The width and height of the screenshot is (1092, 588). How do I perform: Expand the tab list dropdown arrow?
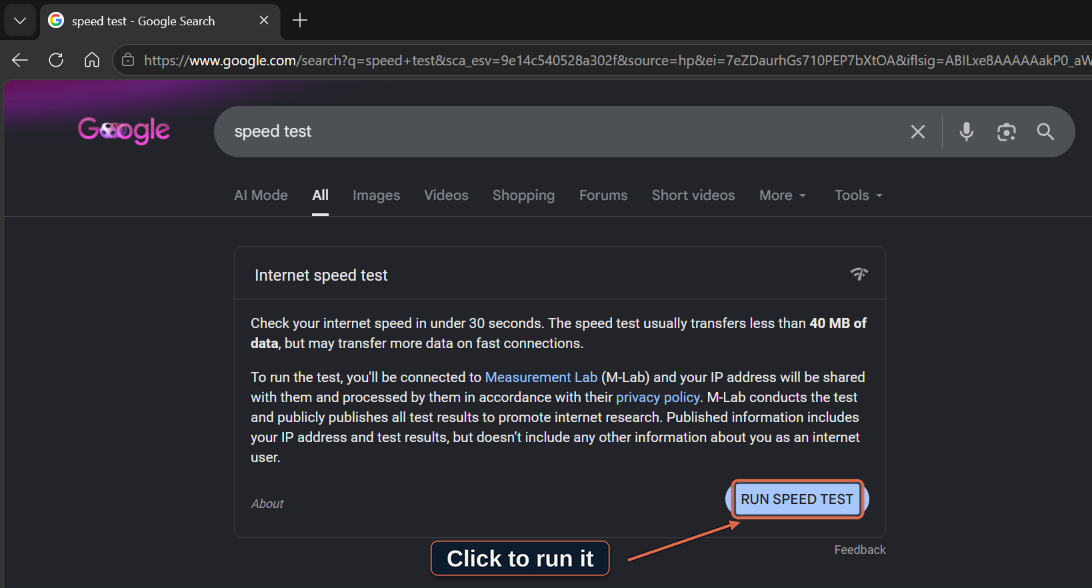click(20, 21)
